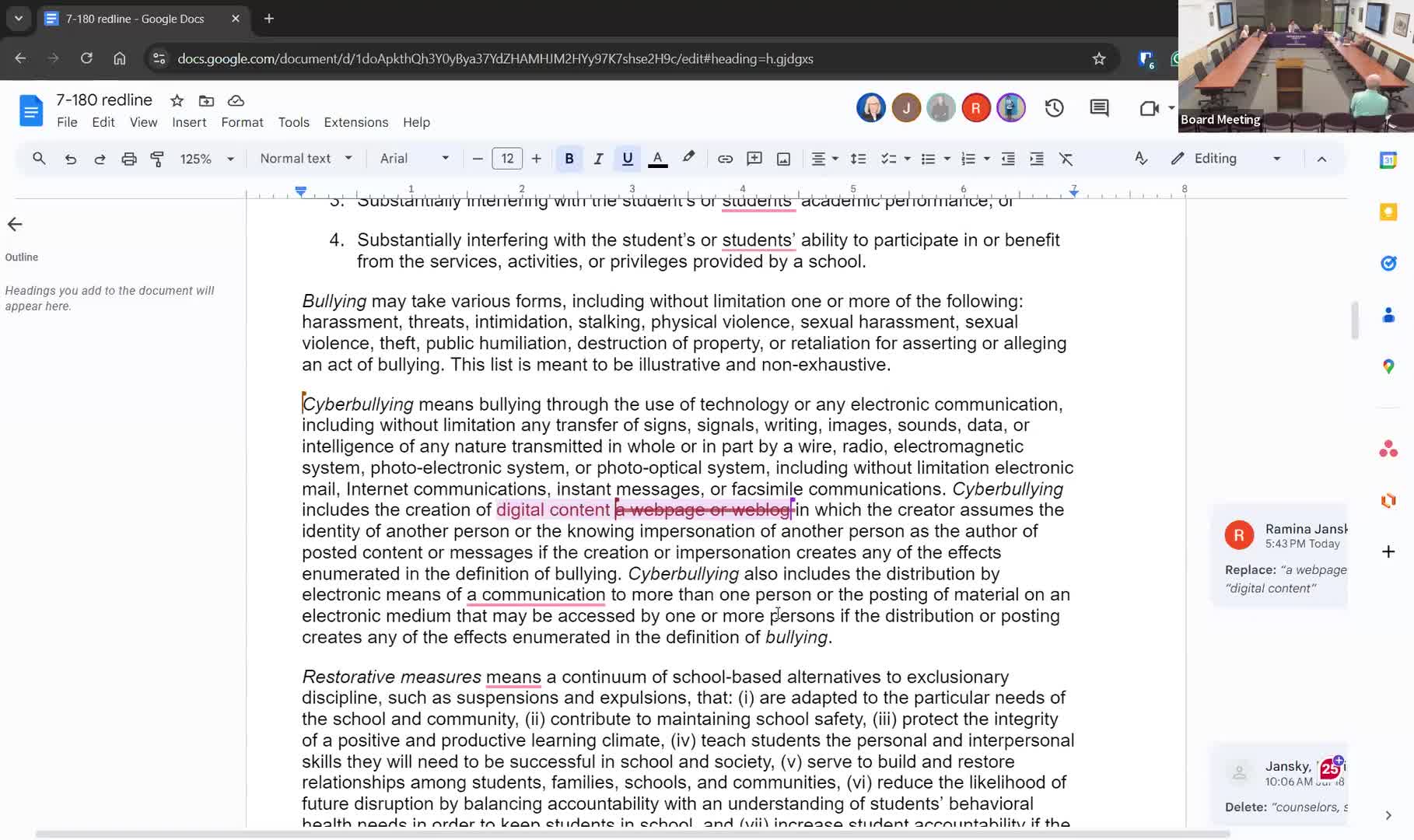Star the document next to its title
This screenshot has width=1414, height=840.
tap(177, 100)
